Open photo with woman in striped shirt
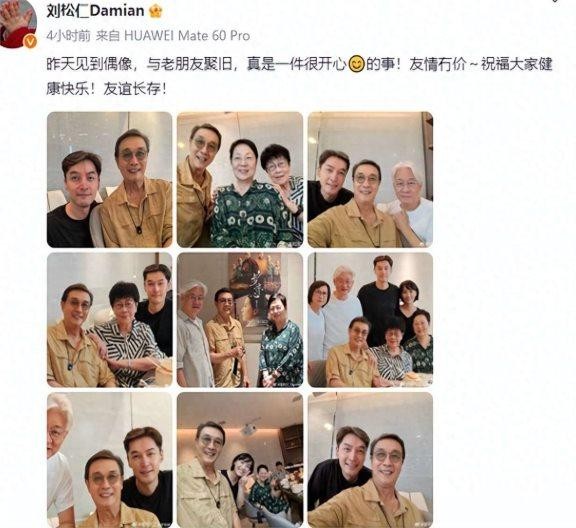The height and width of the screenshot is (528, 576). [x=109, y=320]
